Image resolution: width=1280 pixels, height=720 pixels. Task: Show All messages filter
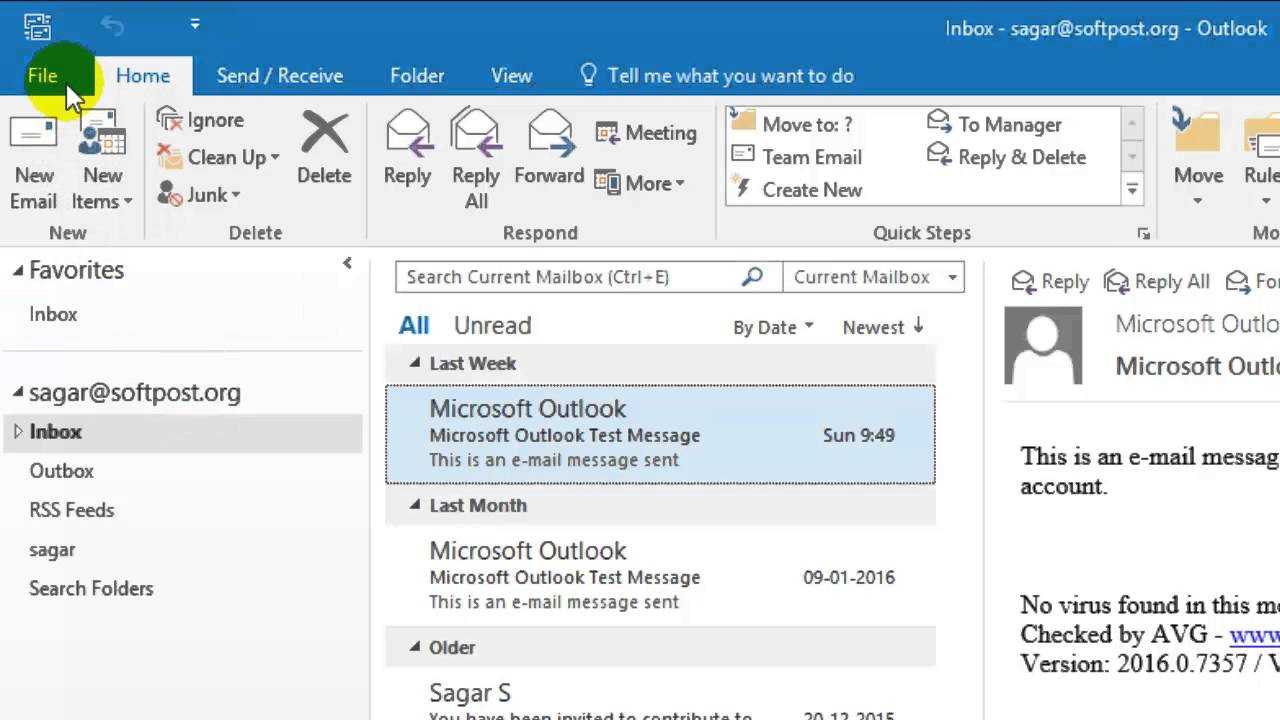[414, 326]
